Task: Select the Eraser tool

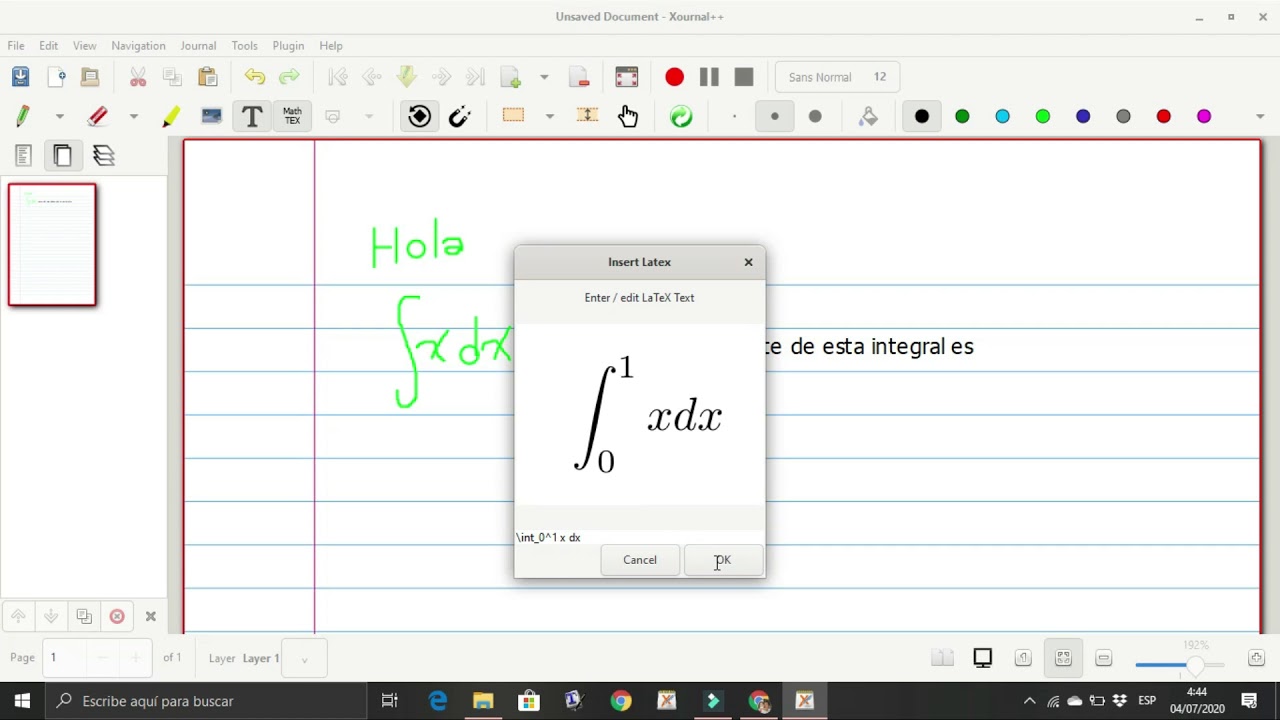Action: [97, 116]
